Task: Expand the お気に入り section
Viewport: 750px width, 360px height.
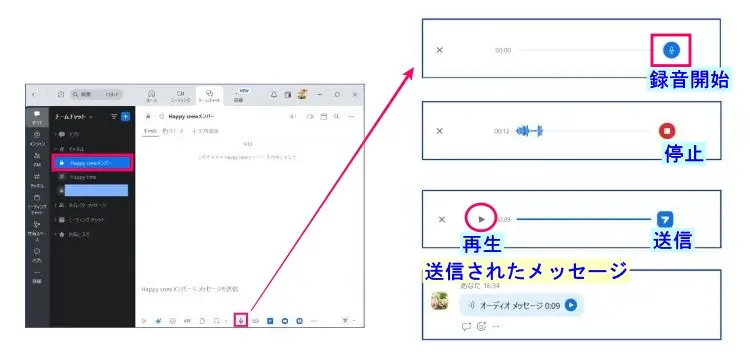Action: pos(72,235)
